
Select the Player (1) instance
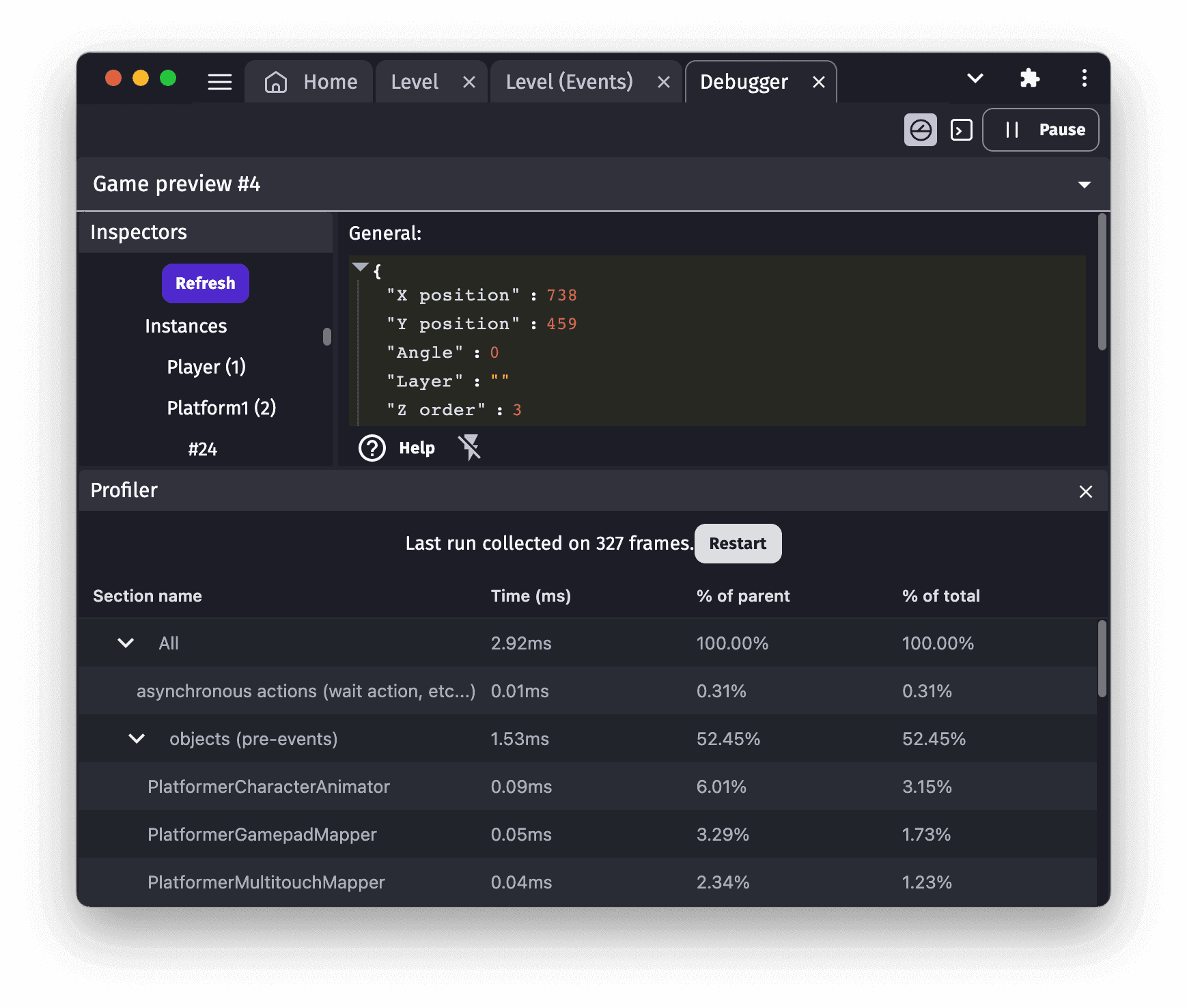pyautogui.click(x=206, y=367)
